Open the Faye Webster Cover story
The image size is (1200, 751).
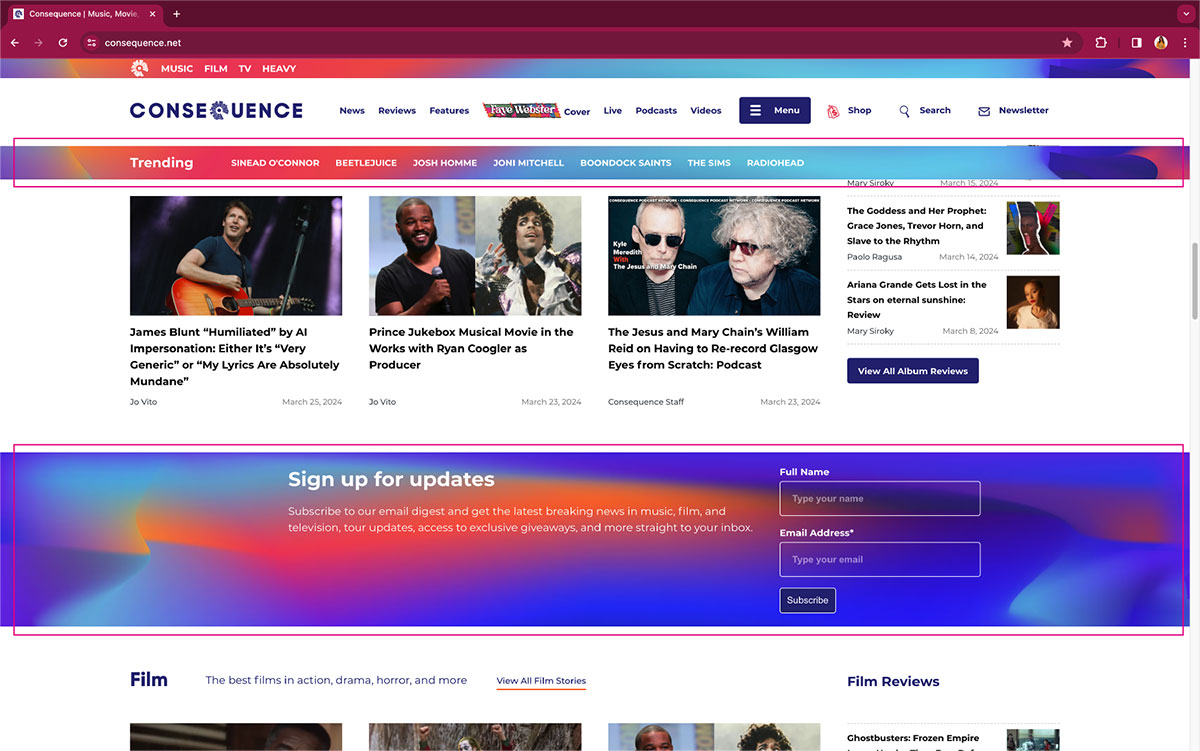536,111
